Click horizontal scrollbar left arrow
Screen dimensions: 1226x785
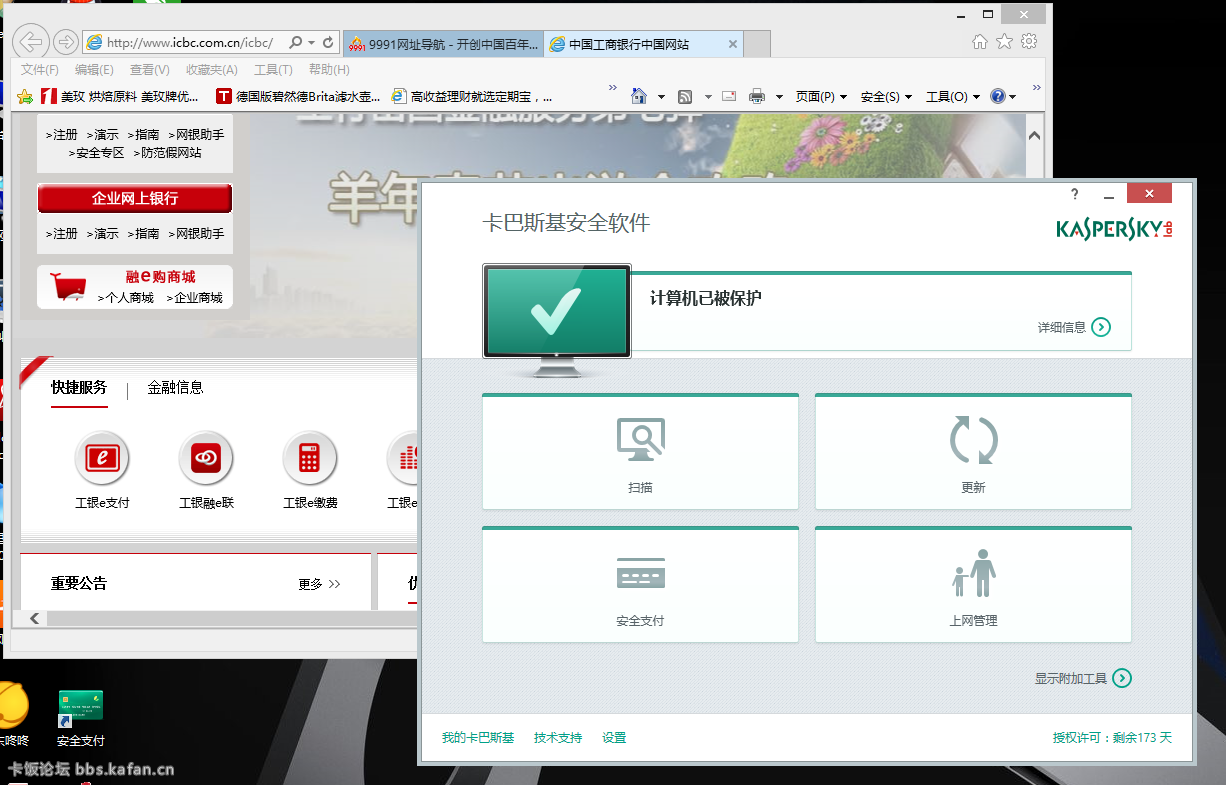pyautogui.click(x=34, y=619)
